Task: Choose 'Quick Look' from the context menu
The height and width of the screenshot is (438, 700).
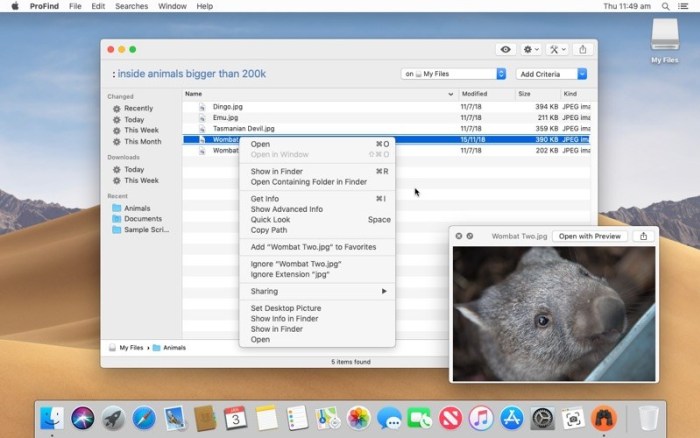Action: point(270,219)
